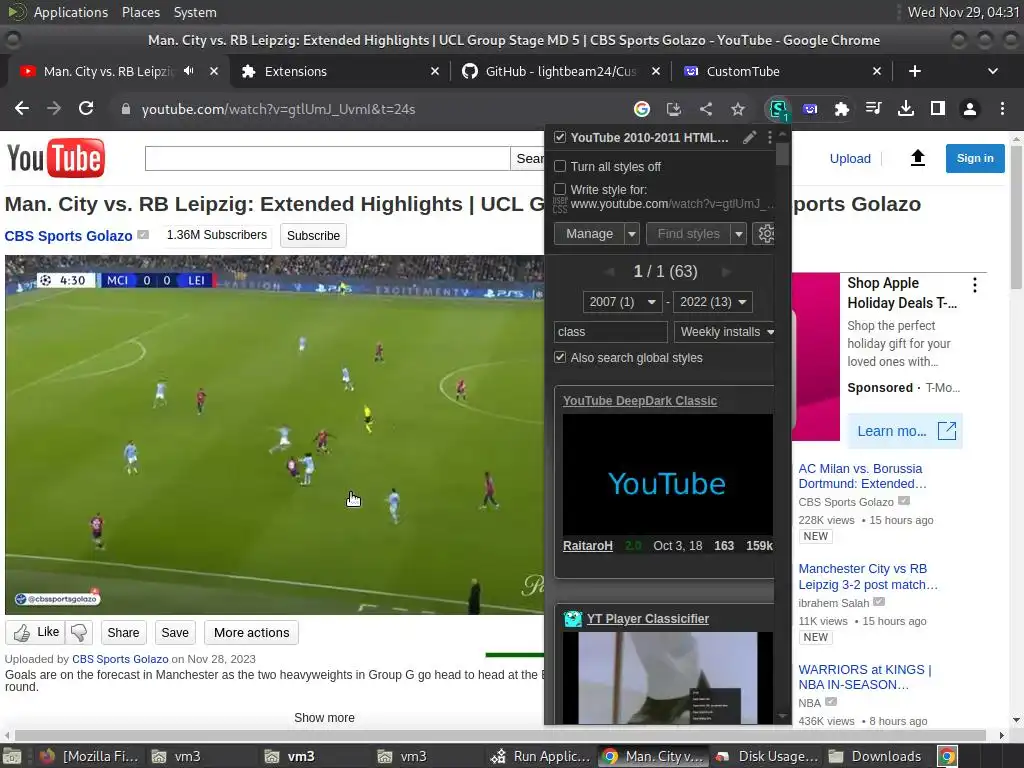The width and height of the screenshot is (1024, 768).
Task: Click the More actions button
Action: click(251, 632)
